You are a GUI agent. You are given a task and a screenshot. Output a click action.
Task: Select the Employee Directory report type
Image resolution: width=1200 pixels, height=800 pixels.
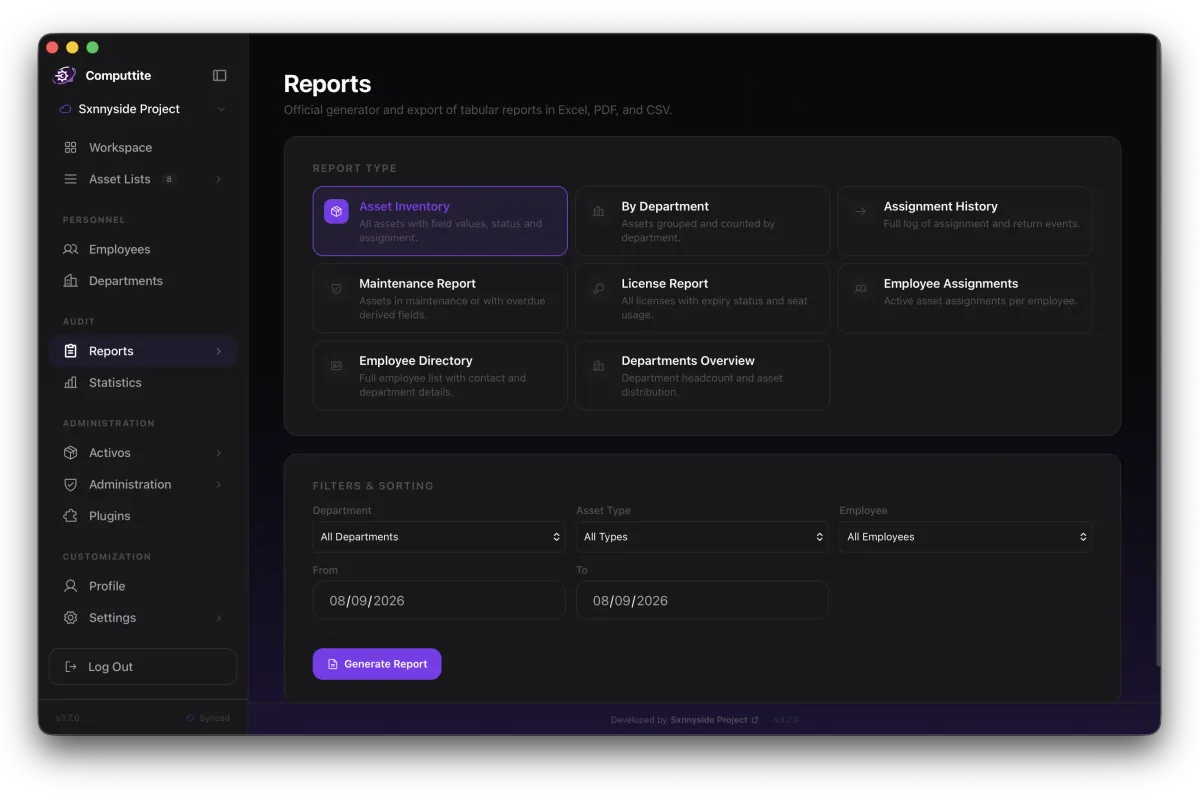pos(440,375)
